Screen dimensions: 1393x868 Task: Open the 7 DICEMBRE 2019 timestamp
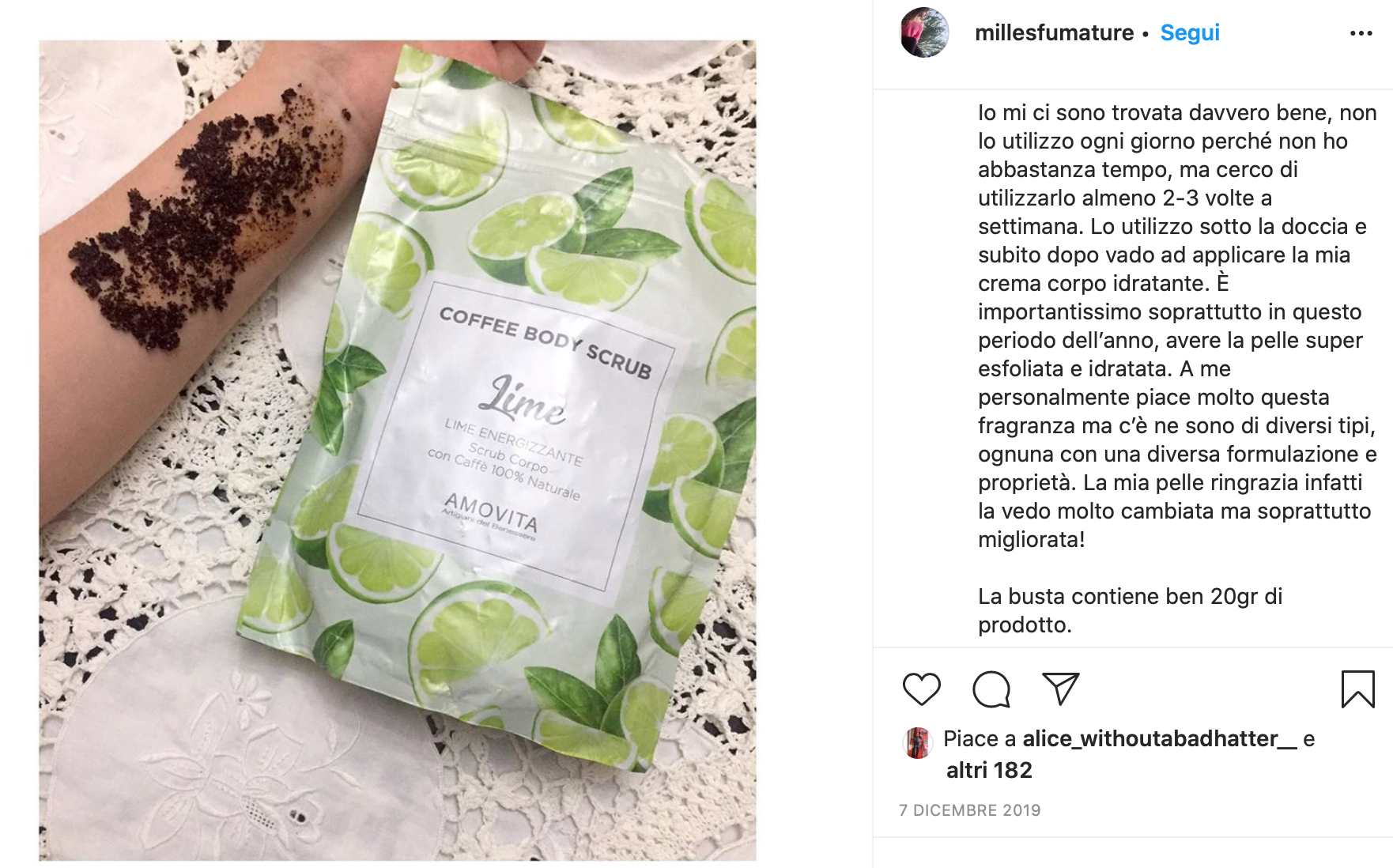click(x=970, y=810)
